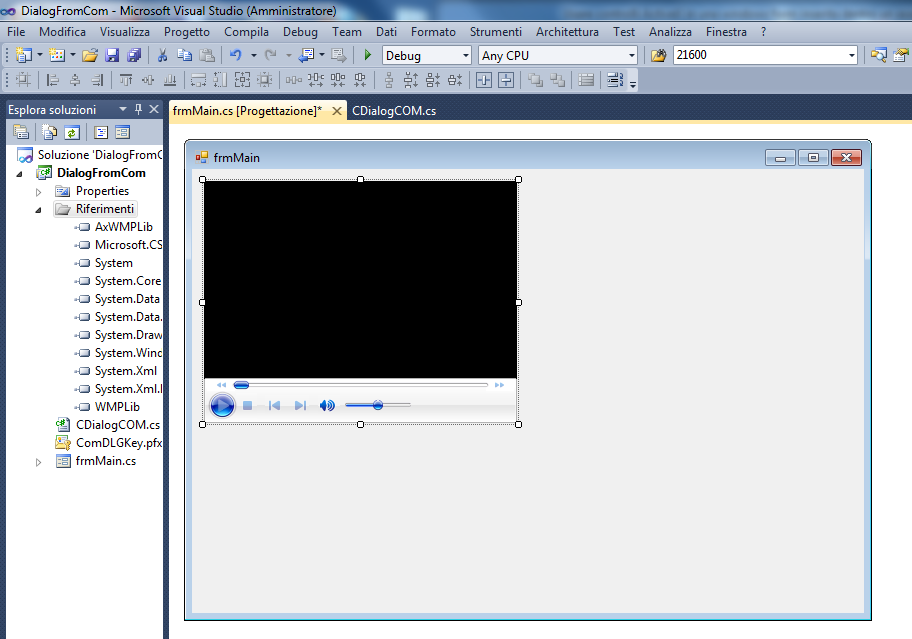This screenshot has width=912, height=639.
Task: Expand the Properties folder node
Action: coord(38,192)
